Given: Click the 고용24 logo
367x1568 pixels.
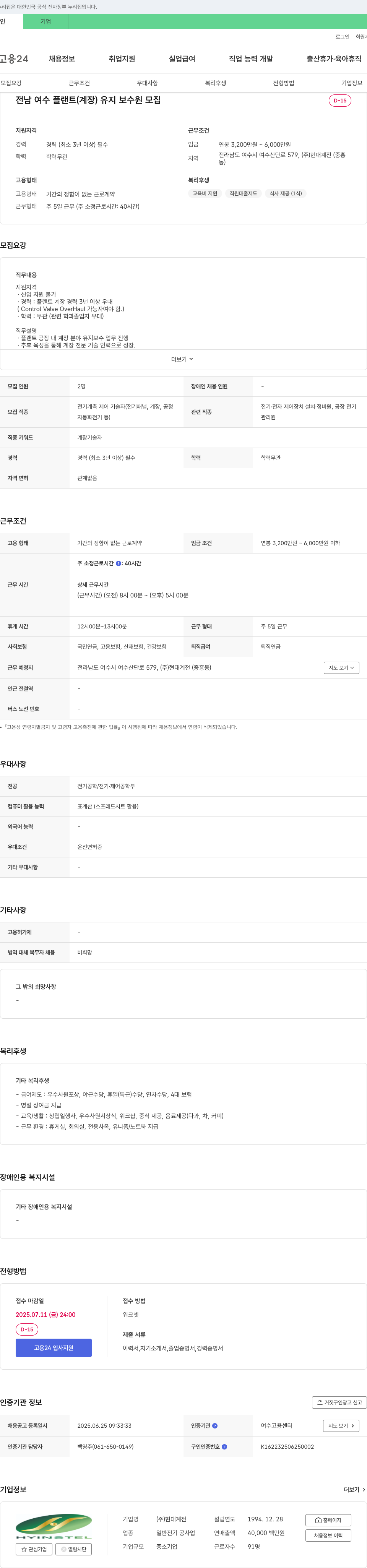Looking at the screenshot, I should point(14,59).
